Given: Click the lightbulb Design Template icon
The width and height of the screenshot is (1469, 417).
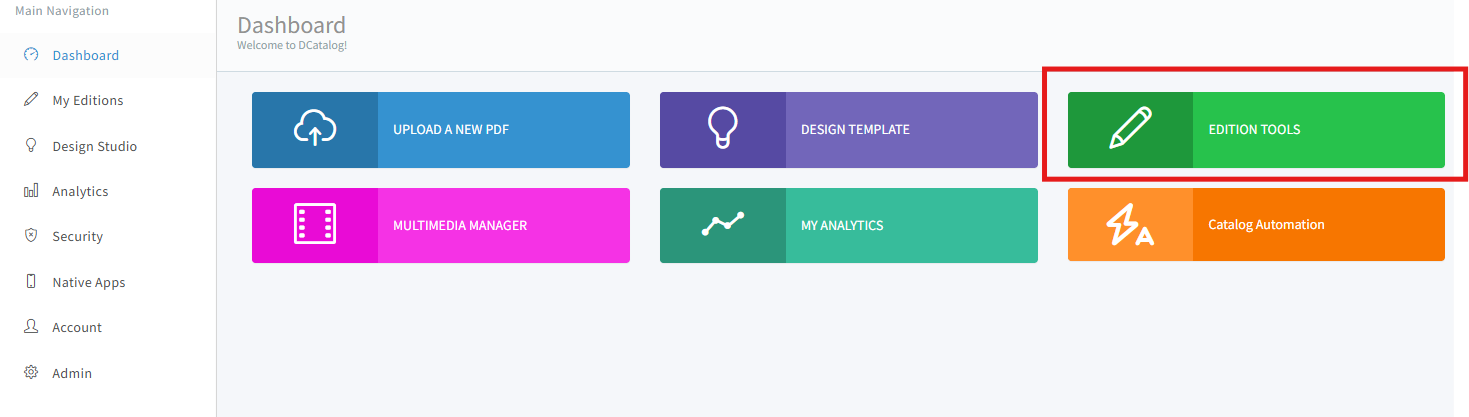Looking at the screenshot, I should (722, 130).
